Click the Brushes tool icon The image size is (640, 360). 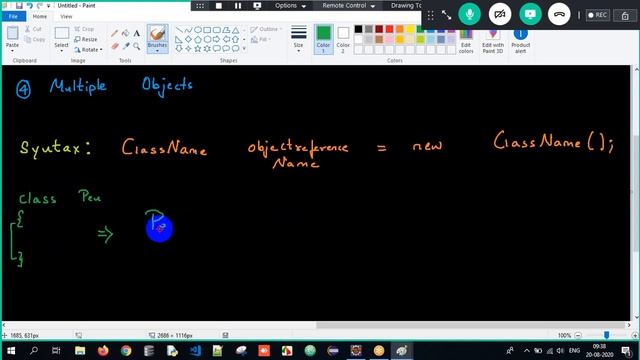(157, 34)
